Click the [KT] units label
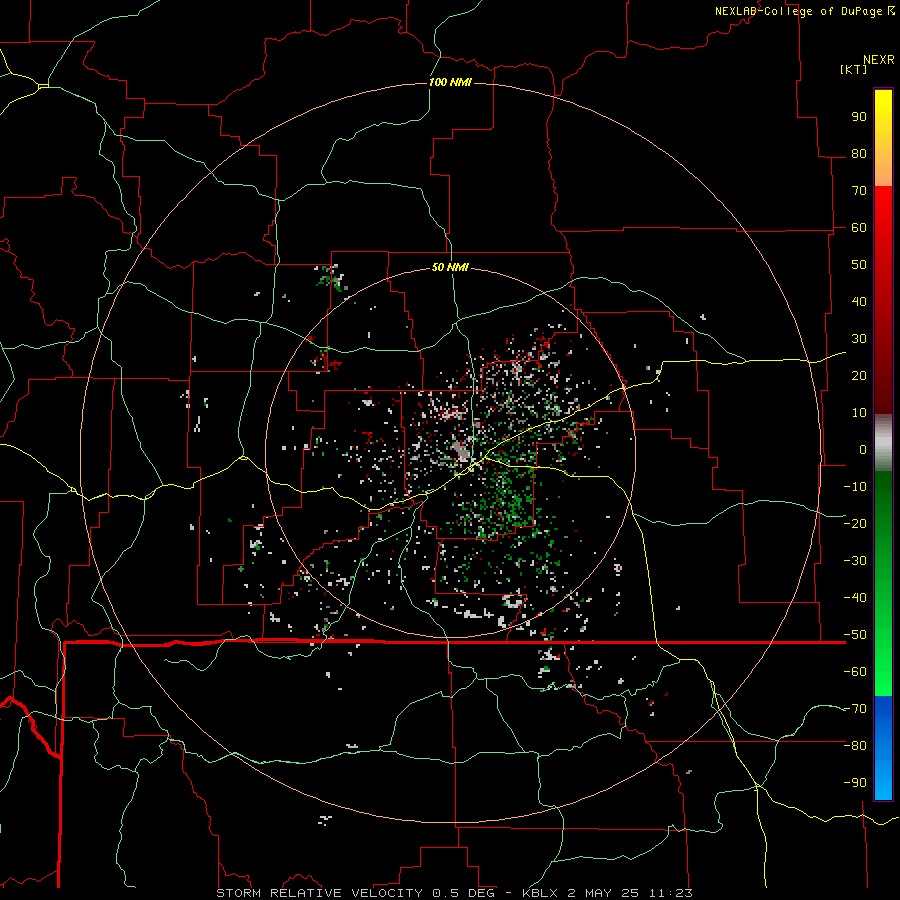 [x=854, y=69]
